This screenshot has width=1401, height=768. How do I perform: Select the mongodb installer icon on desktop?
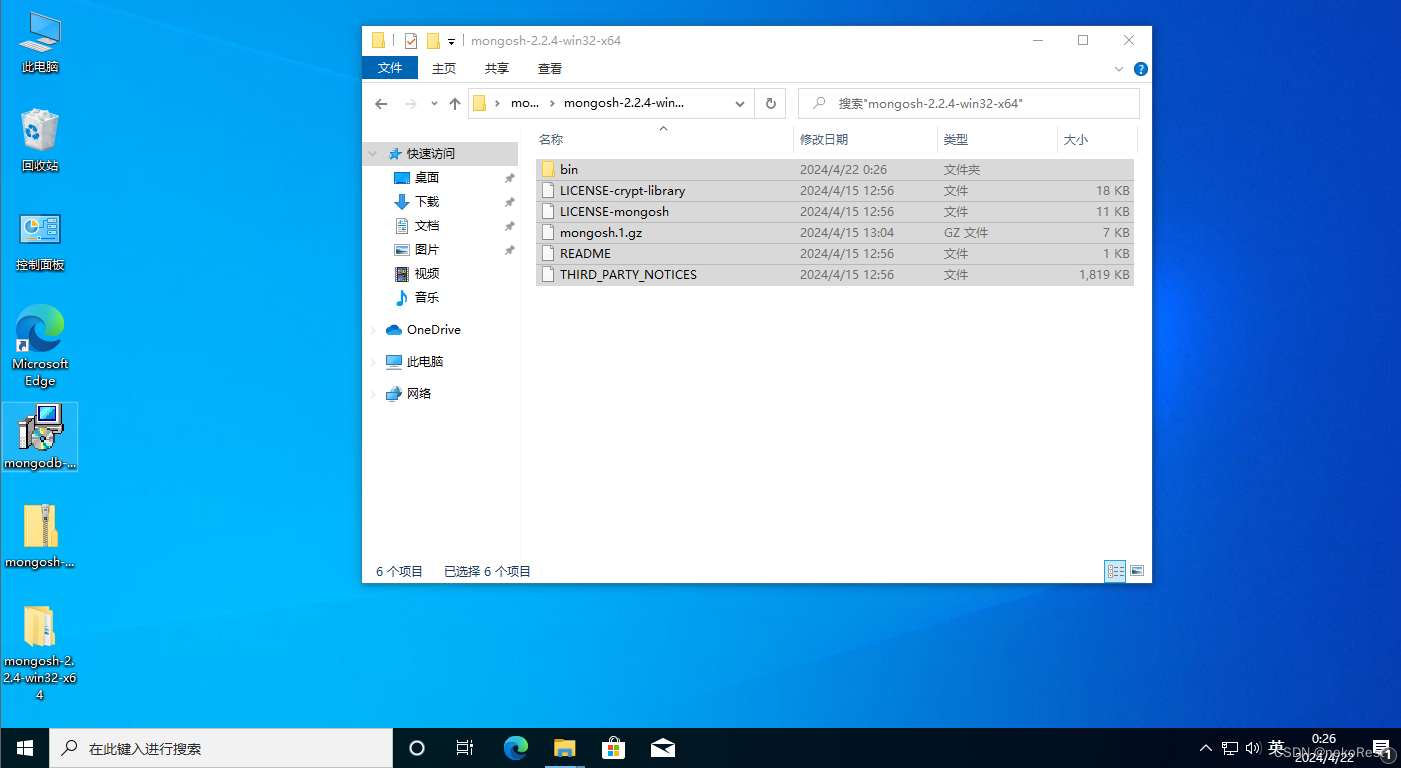coord(40,437)
